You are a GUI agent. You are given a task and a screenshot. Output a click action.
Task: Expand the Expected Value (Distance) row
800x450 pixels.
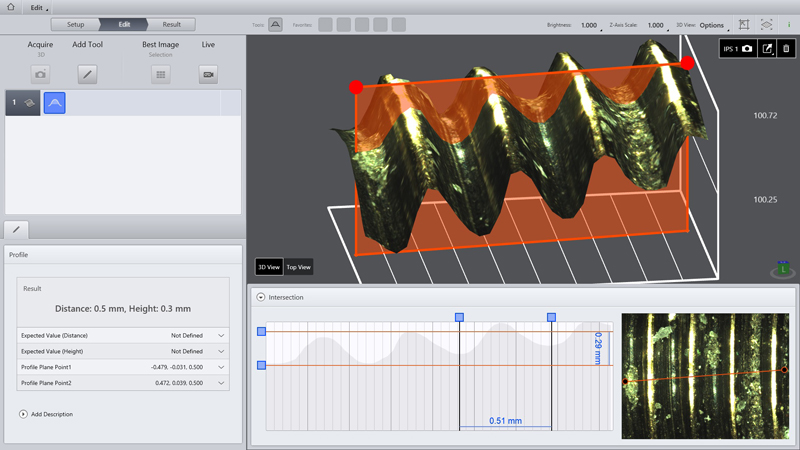click(x=221, y=336)
